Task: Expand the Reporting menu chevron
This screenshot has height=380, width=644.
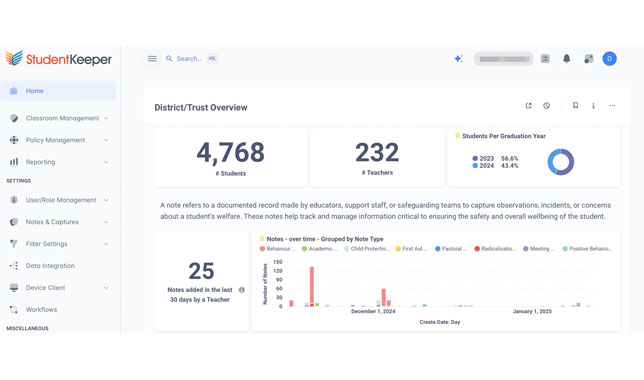Action: pyautogui.click(x=106, y=162)
